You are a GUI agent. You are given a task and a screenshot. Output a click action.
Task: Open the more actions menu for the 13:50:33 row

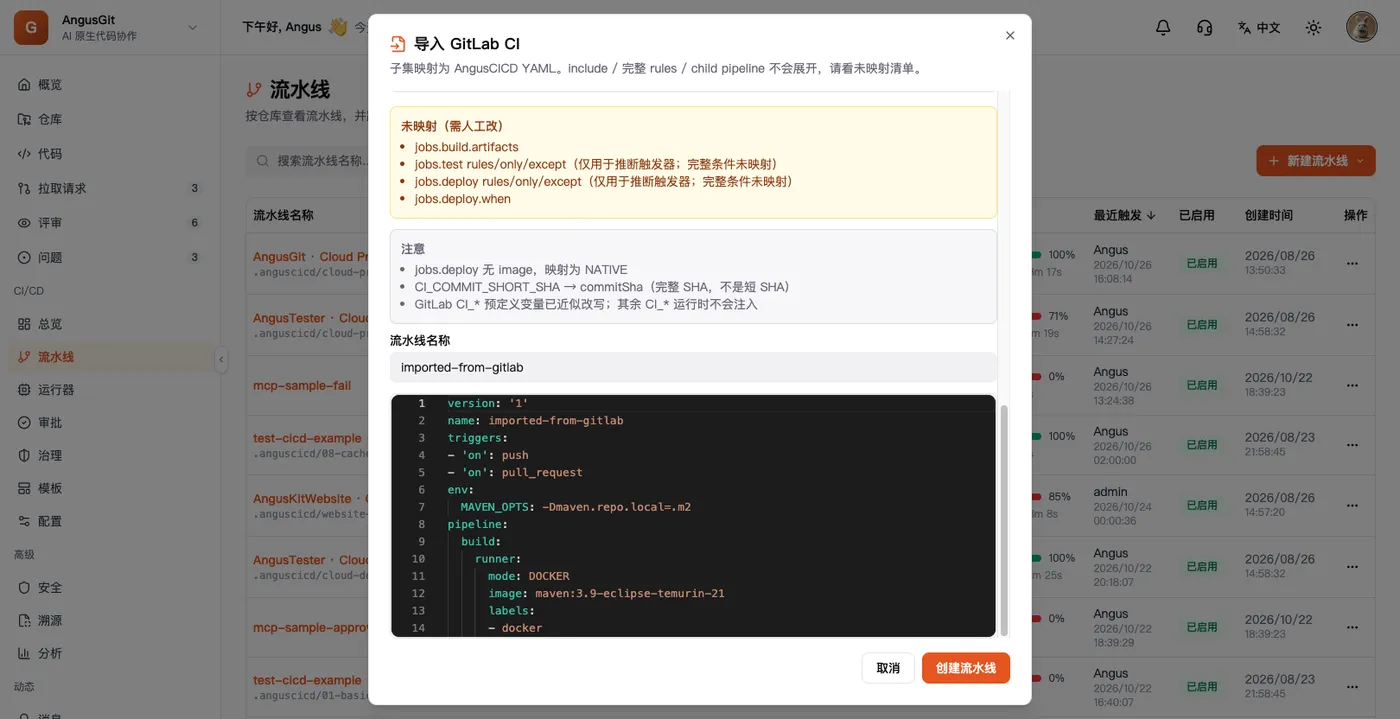click(x=1353, y=263)
